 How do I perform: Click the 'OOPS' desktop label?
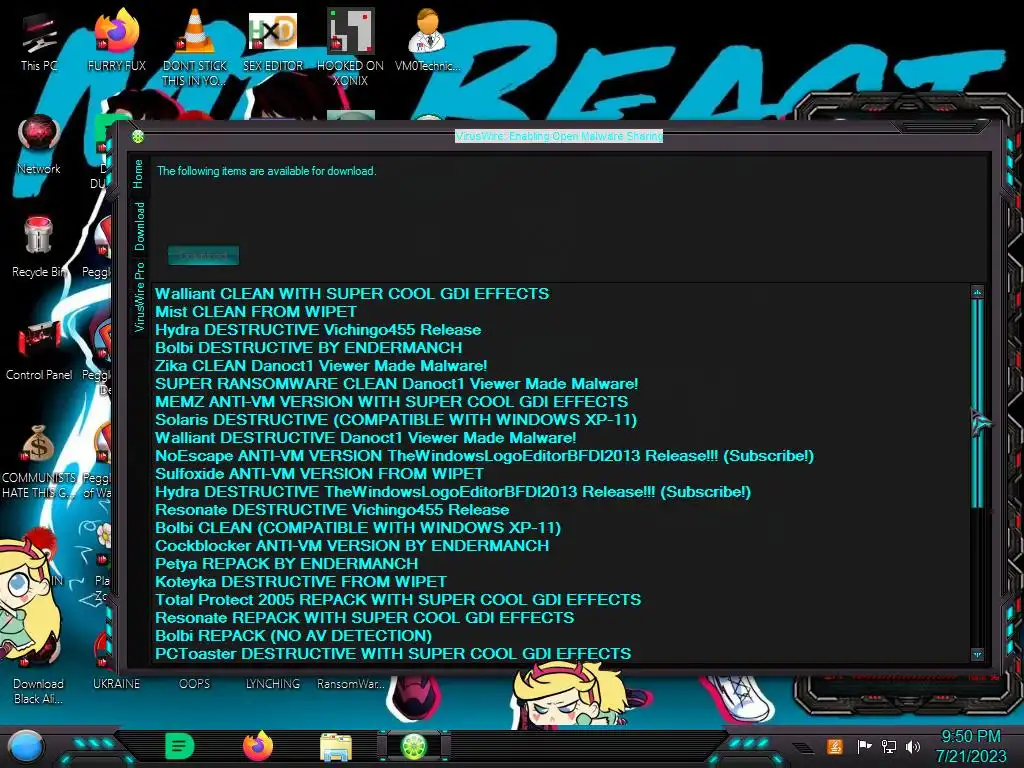195,684
